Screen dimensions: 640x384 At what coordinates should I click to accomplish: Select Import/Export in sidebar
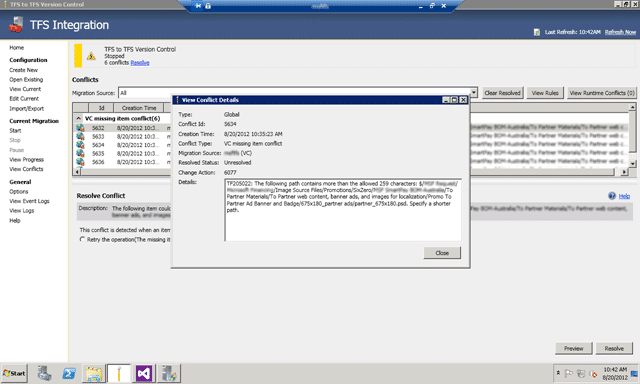pyautogui.click(x=27, y=109)
